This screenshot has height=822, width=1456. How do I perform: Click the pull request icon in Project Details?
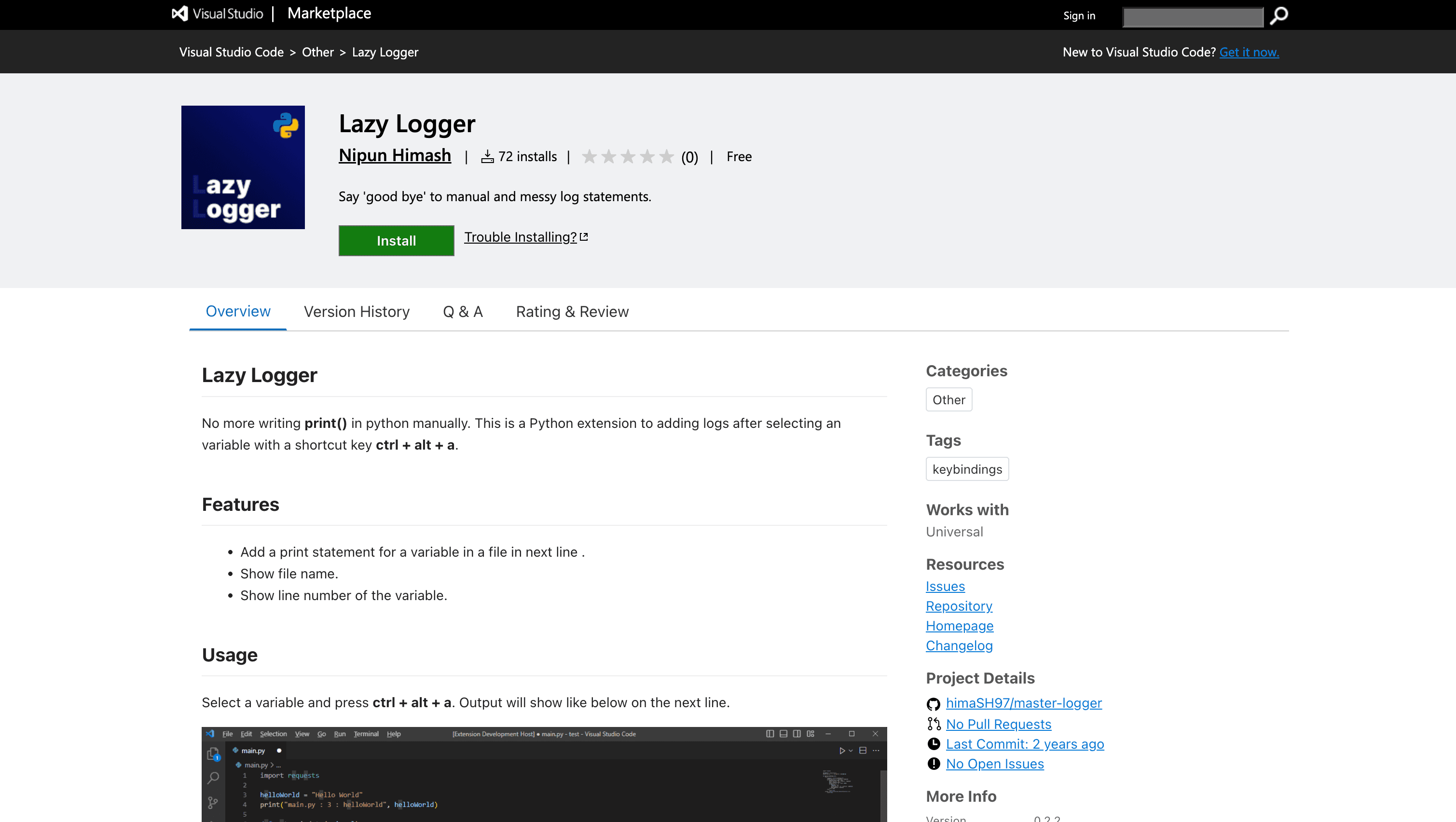coord(934,724)
